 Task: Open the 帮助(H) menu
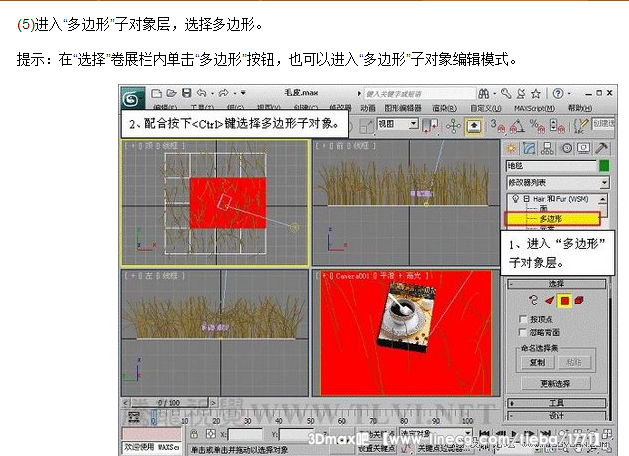pyautogui.click(x=580, y=108)
